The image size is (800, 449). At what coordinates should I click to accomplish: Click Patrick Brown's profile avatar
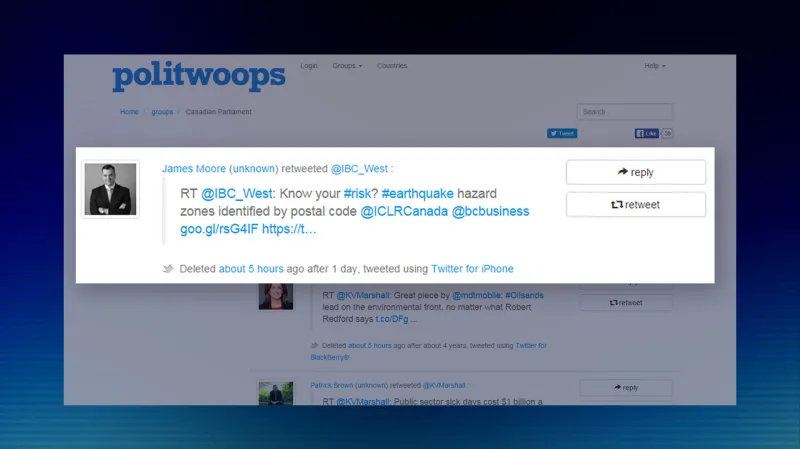276,392
